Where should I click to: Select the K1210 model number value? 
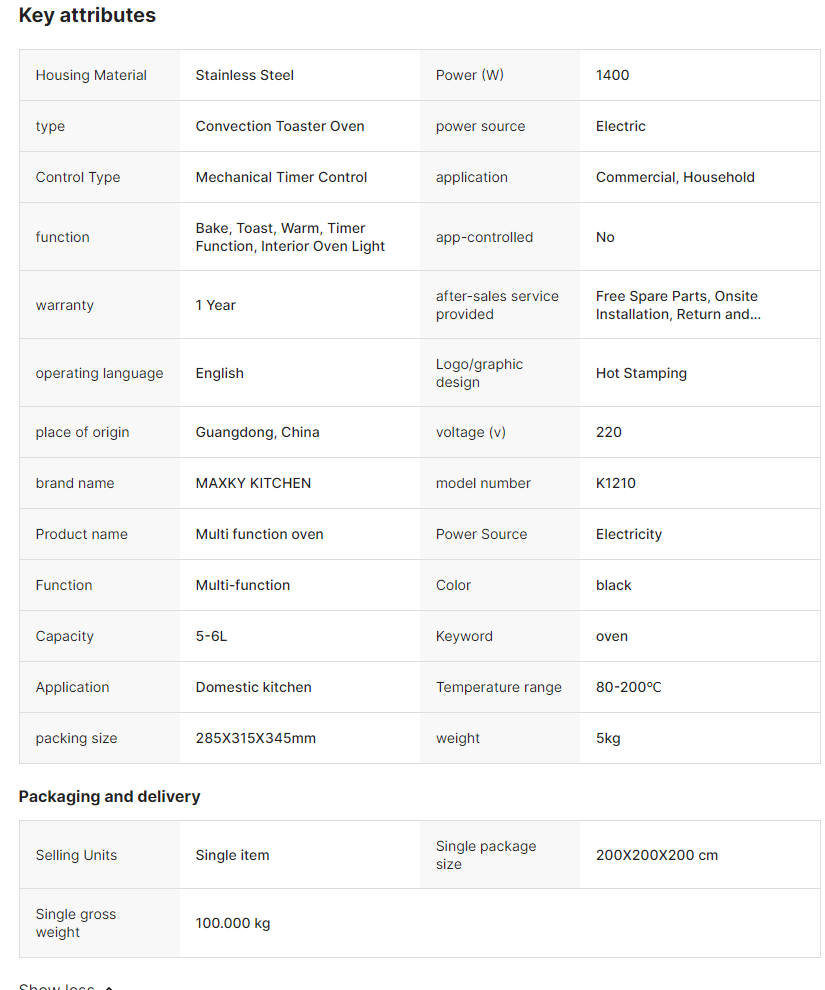pos(615,483)
